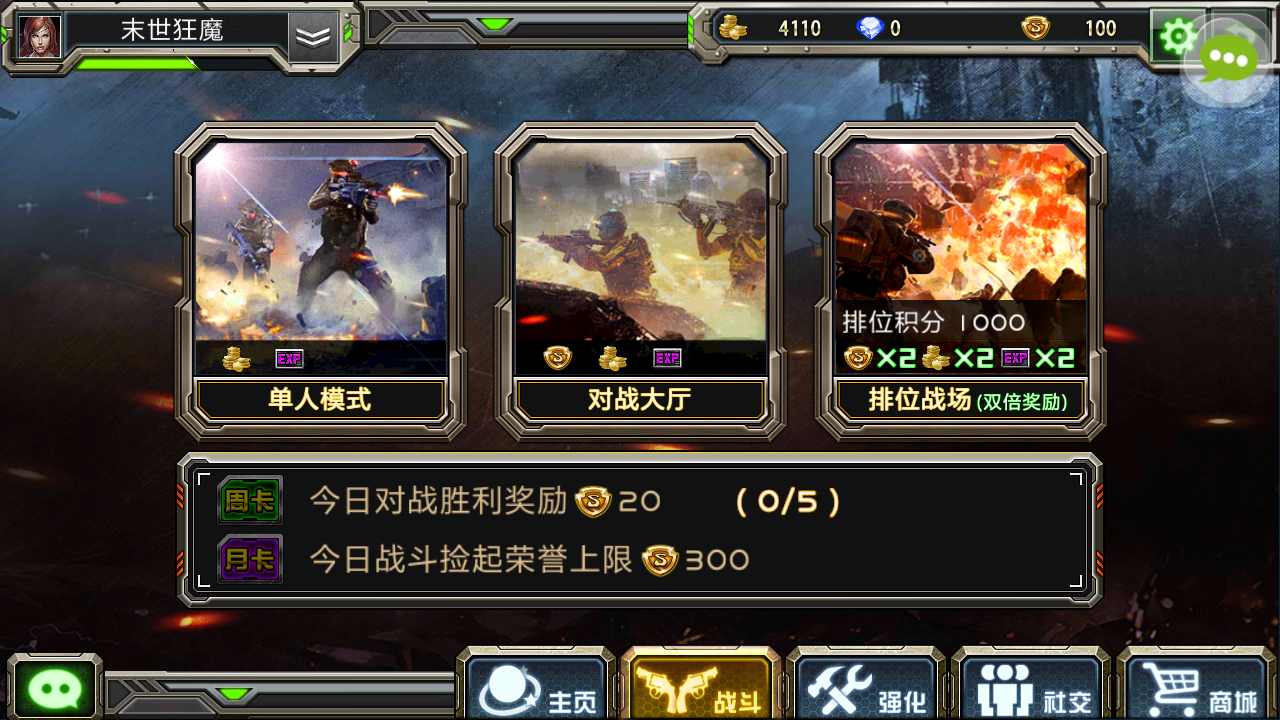
Task: Click the gold coins currency icon
Action: [x=733, y=28]
